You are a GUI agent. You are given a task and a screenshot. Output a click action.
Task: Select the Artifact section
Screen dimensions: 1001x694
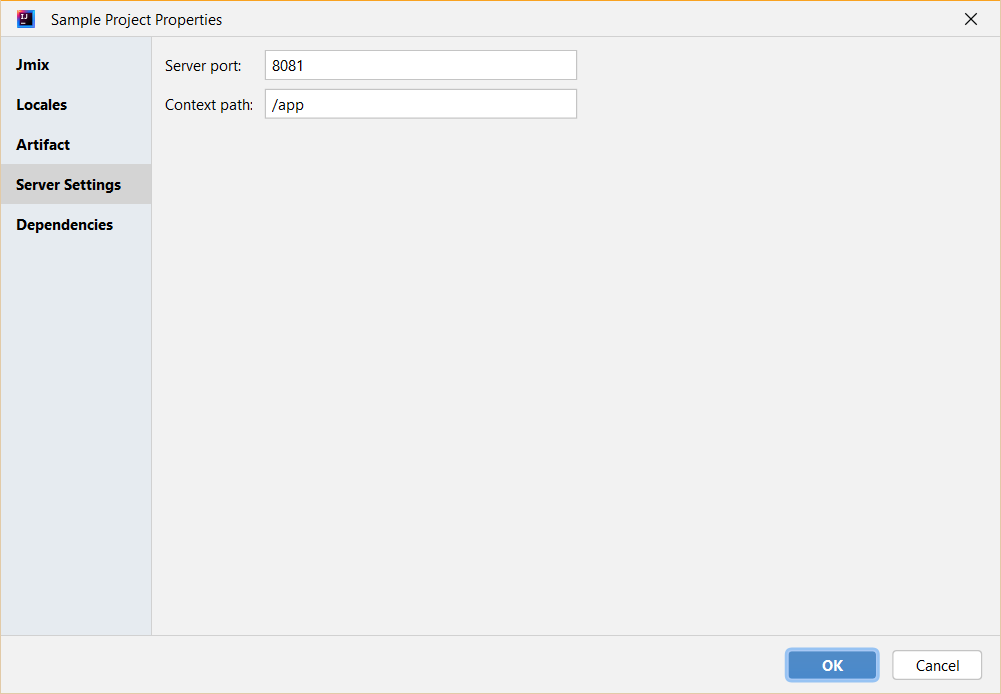click(x=75, y=145)
